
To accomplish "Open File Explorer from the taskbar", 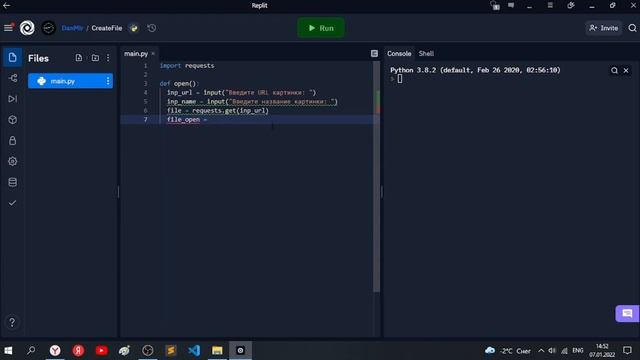I will (217, 350).
